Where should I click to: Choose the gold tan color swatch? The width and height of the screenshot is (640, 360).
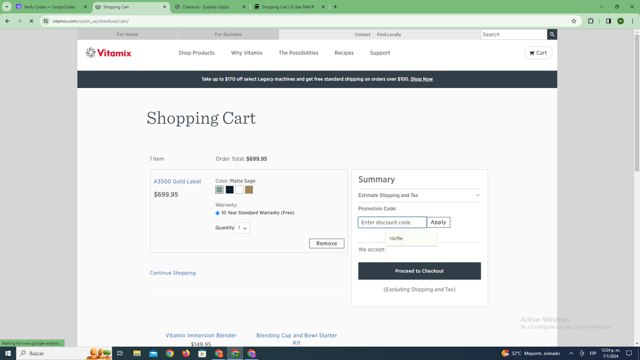pyautogui.click(x=249, y=189)
